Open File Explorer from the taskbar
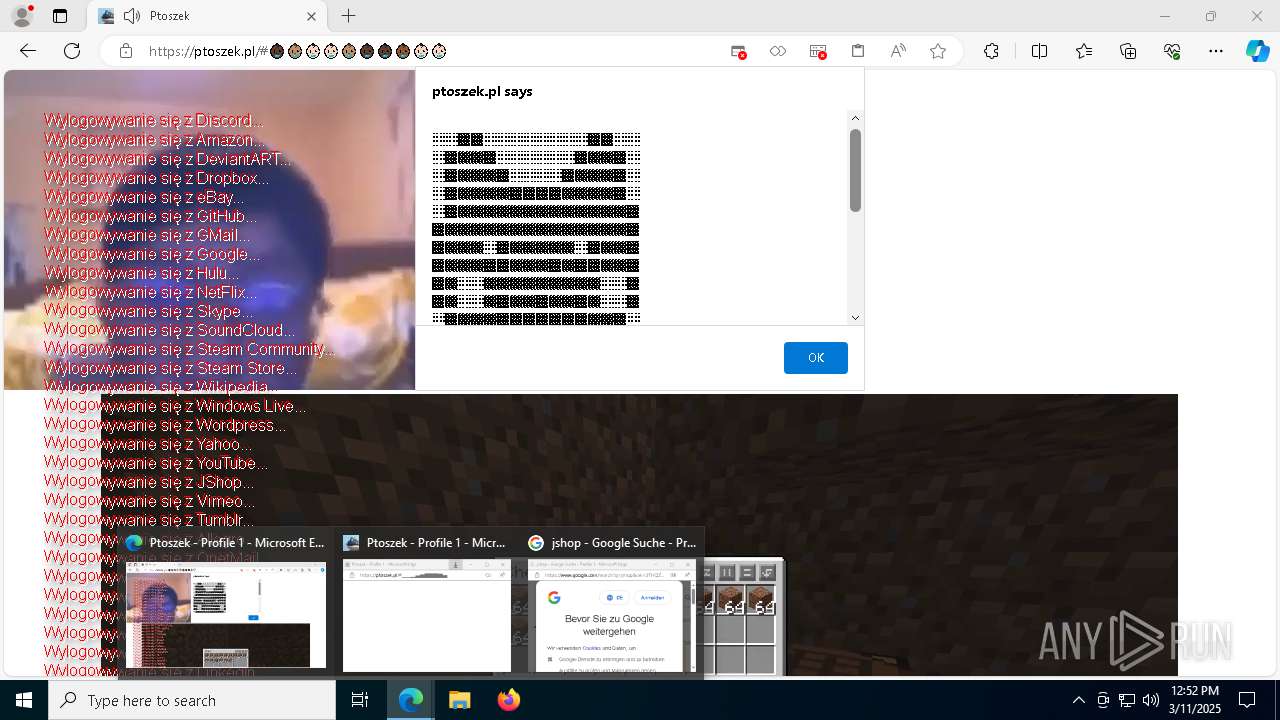 pos(459,700)
